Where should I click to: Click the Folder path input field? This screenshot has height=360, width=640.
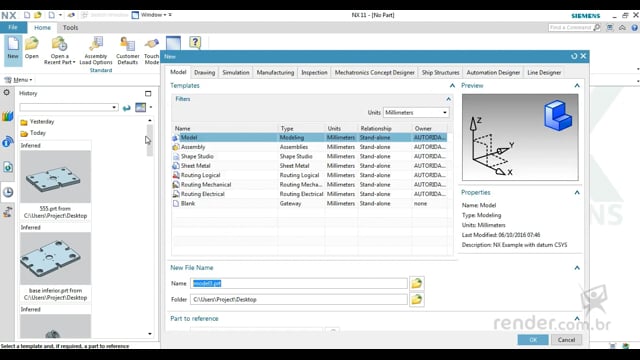[299, 300]
